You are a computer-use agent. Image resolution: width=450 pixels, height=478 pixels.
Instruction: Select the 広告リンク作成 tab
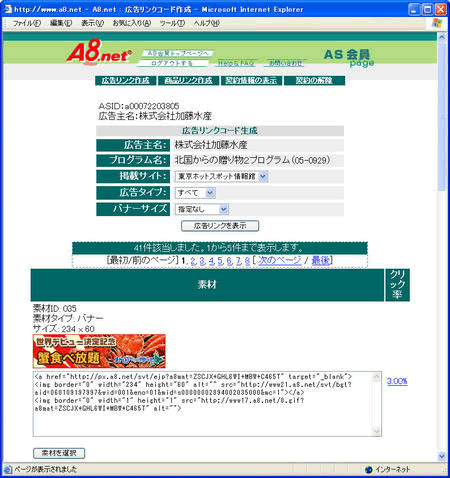[125, 81]
